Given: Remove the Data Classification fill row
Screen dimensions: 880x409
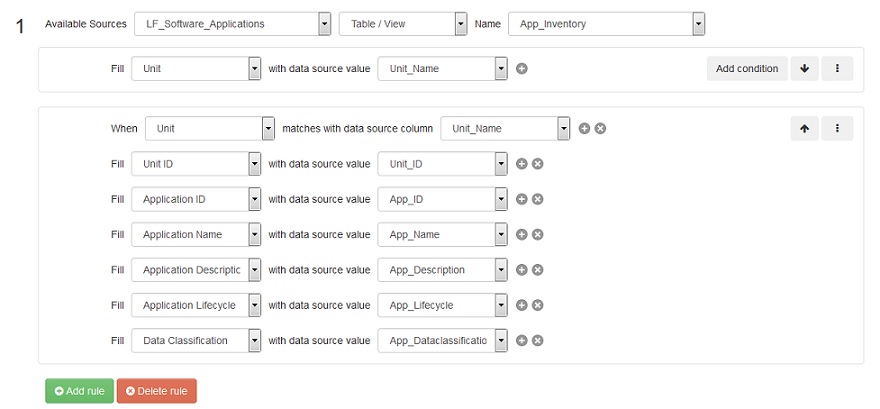Looking at the screenshot, I should coord(538,341).
